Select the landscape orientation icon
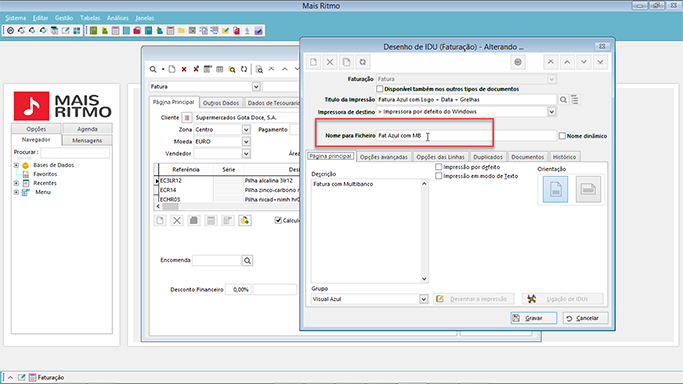 point(588,189)
